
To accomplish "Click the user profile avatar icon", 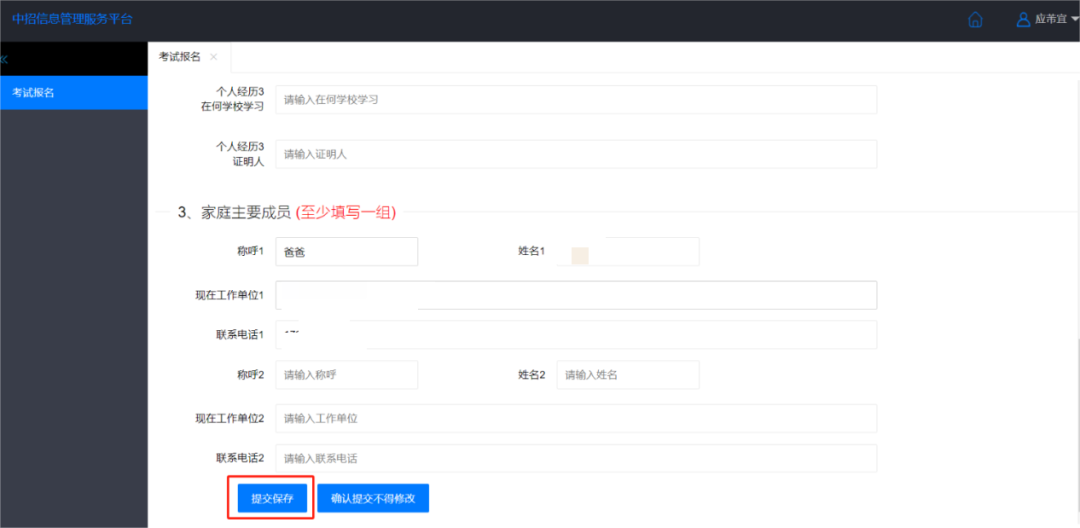I will click(x=1023, y=19).
